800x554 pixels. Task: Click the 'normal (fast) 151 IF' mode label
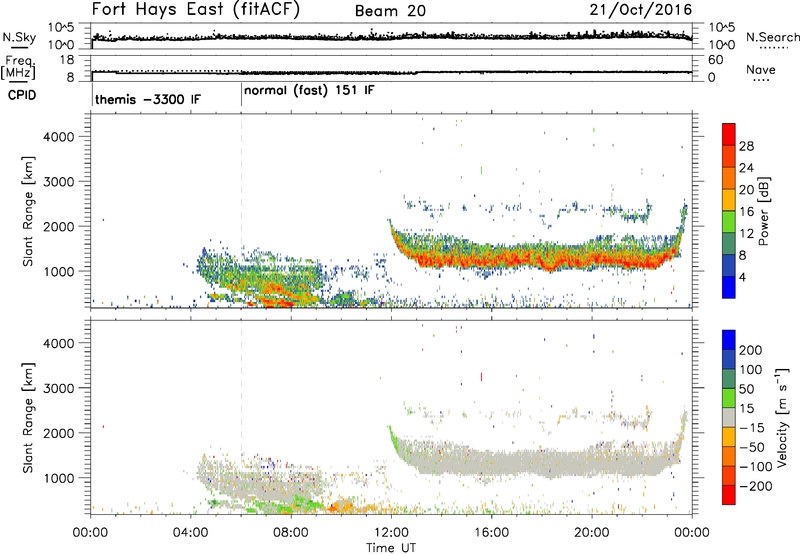point(309,91)
